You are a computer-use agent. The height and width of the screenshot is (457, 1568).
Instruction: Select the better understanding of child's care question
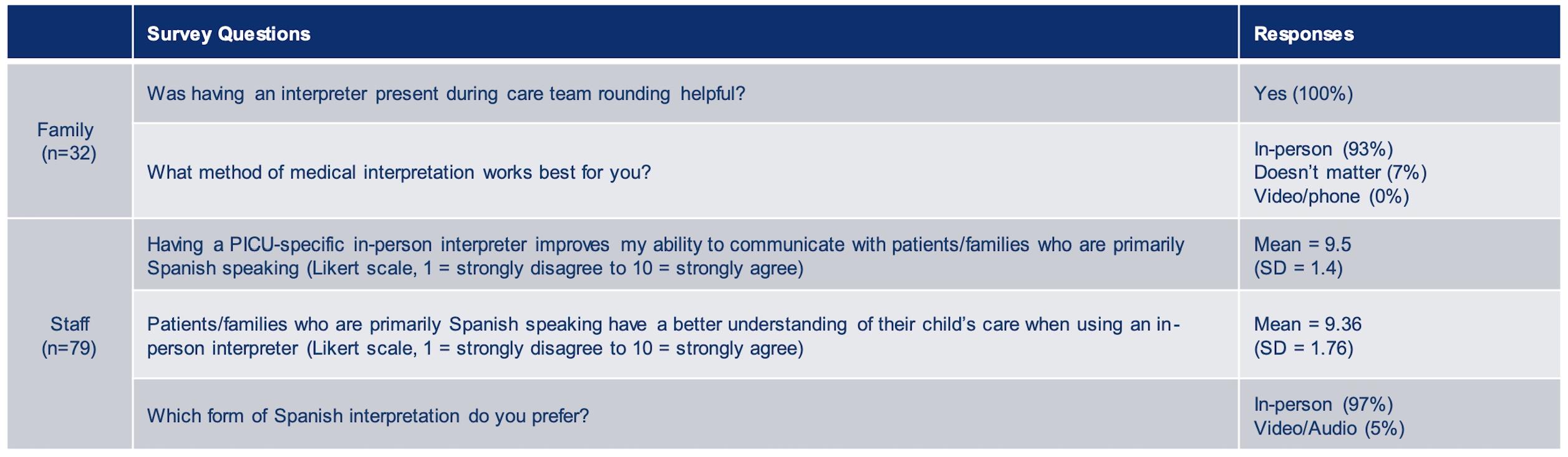click(x=664, y=336)
